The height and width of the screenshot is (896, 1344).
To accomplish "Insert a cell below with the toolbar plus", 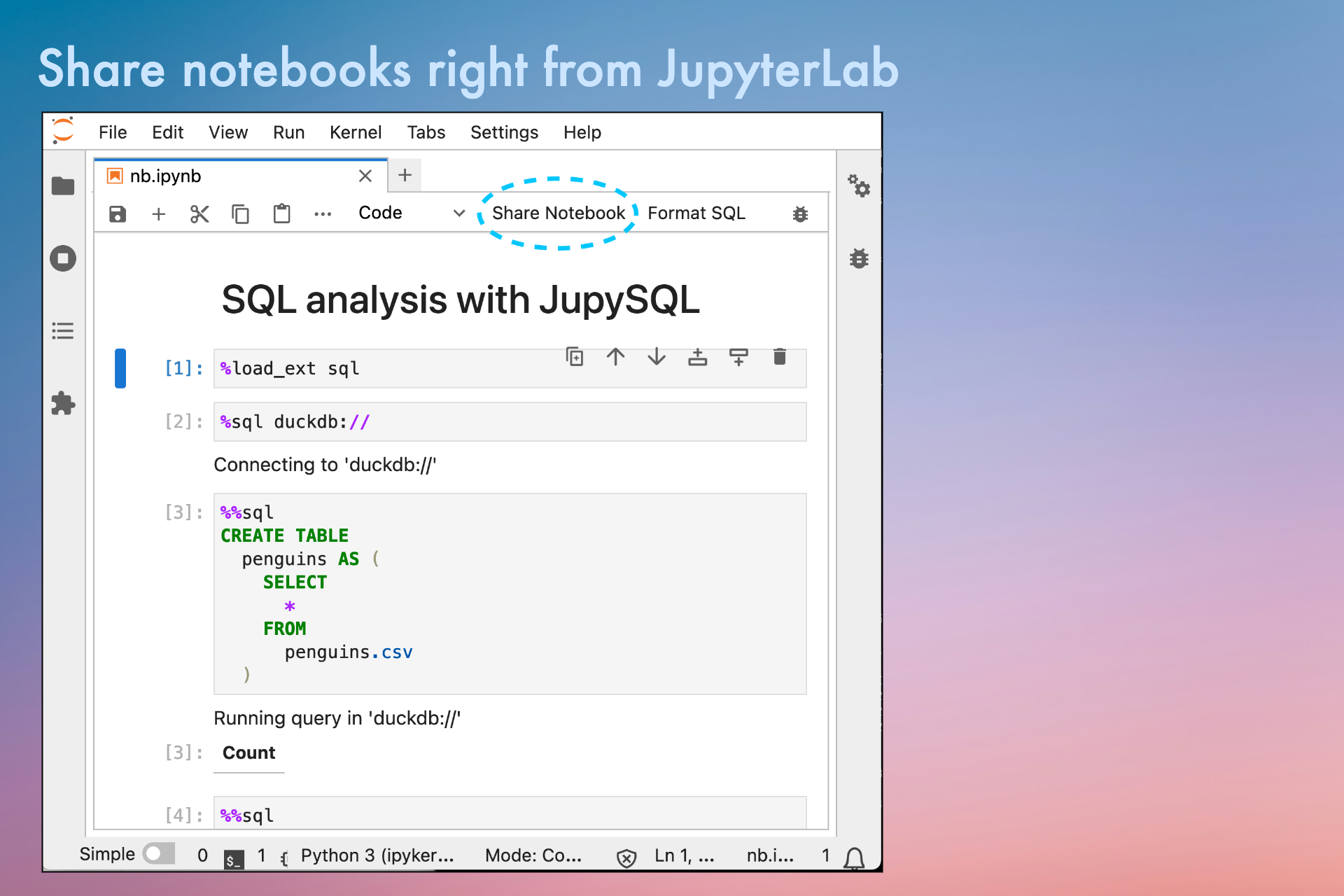I will coord(159,213).
